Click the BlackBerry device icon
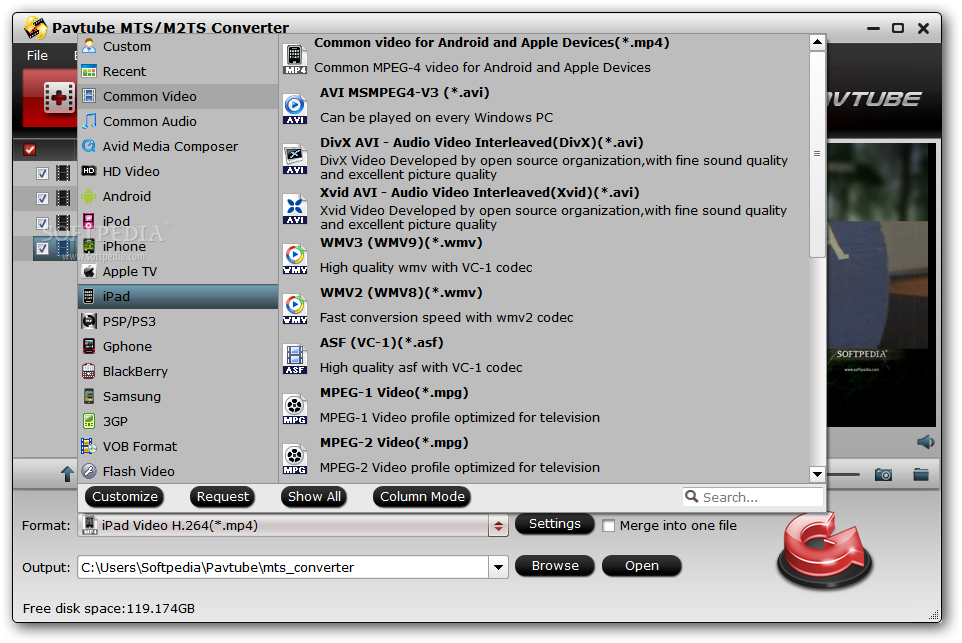This screenshot has width=962, height=643. point(90,371)
